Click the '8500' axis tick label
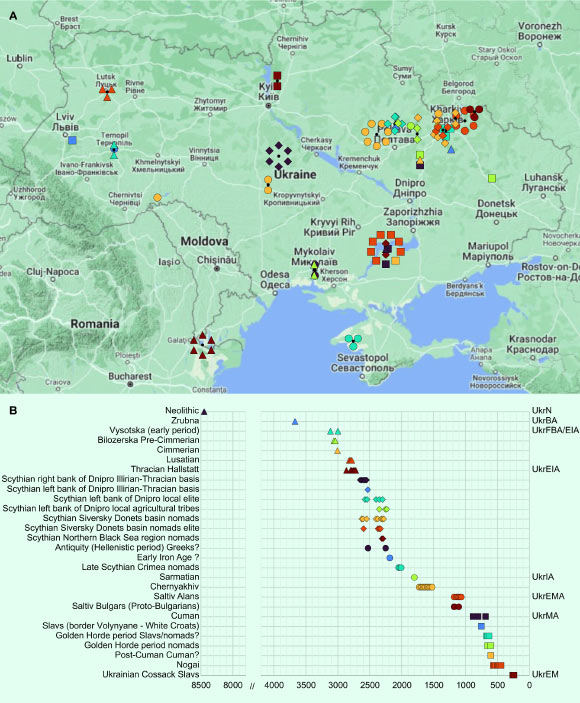This screenshot has height=703, width=580. click(201, 685)
